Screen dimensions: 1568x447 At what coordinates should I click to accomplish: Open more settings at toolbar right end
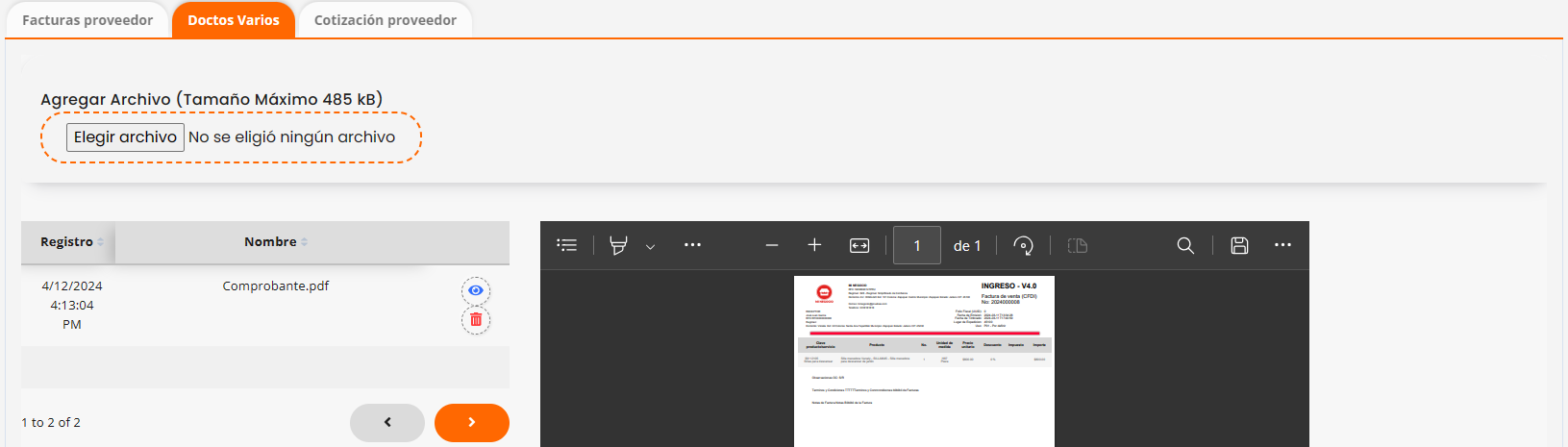[1282, 245]
